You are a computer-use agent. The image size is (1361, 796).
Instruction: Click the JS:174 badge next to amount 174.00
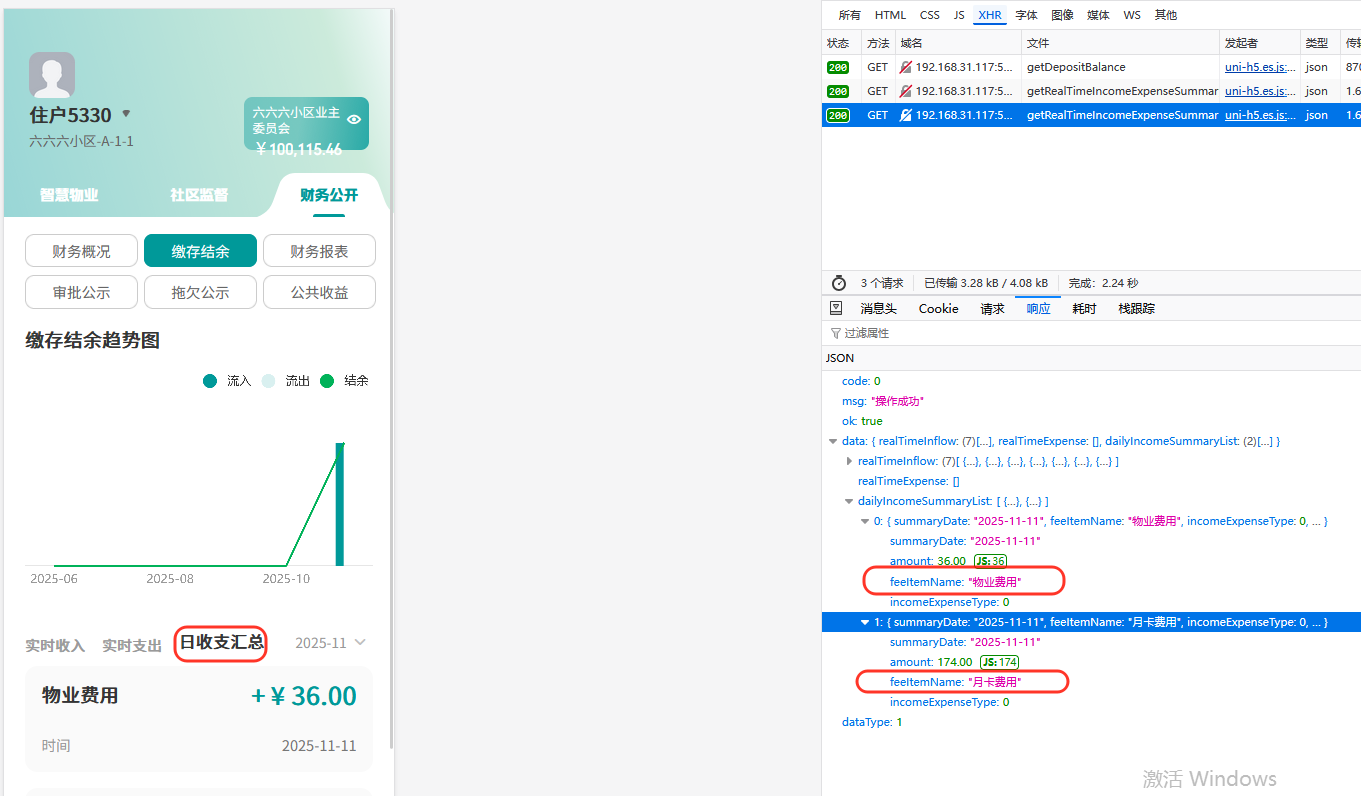999,661
